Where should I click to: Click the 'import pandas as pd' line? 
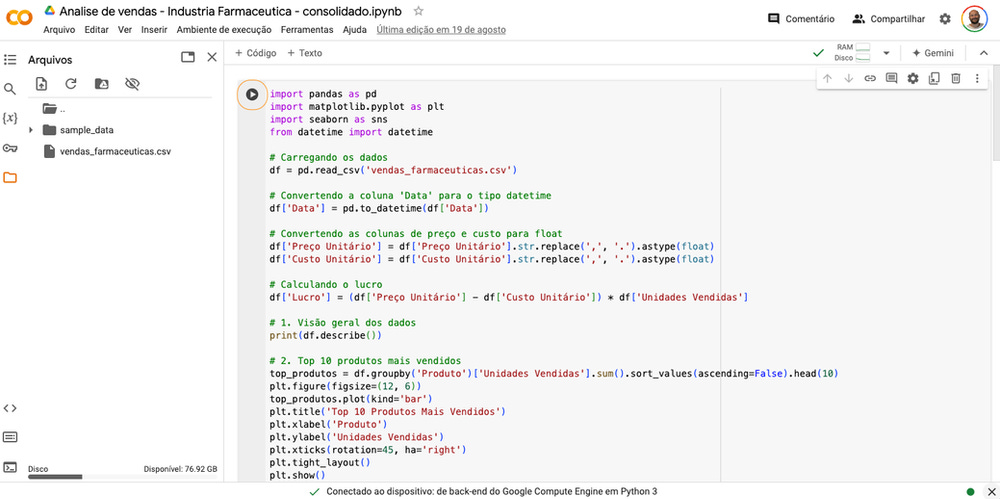[x=323, y=94]
